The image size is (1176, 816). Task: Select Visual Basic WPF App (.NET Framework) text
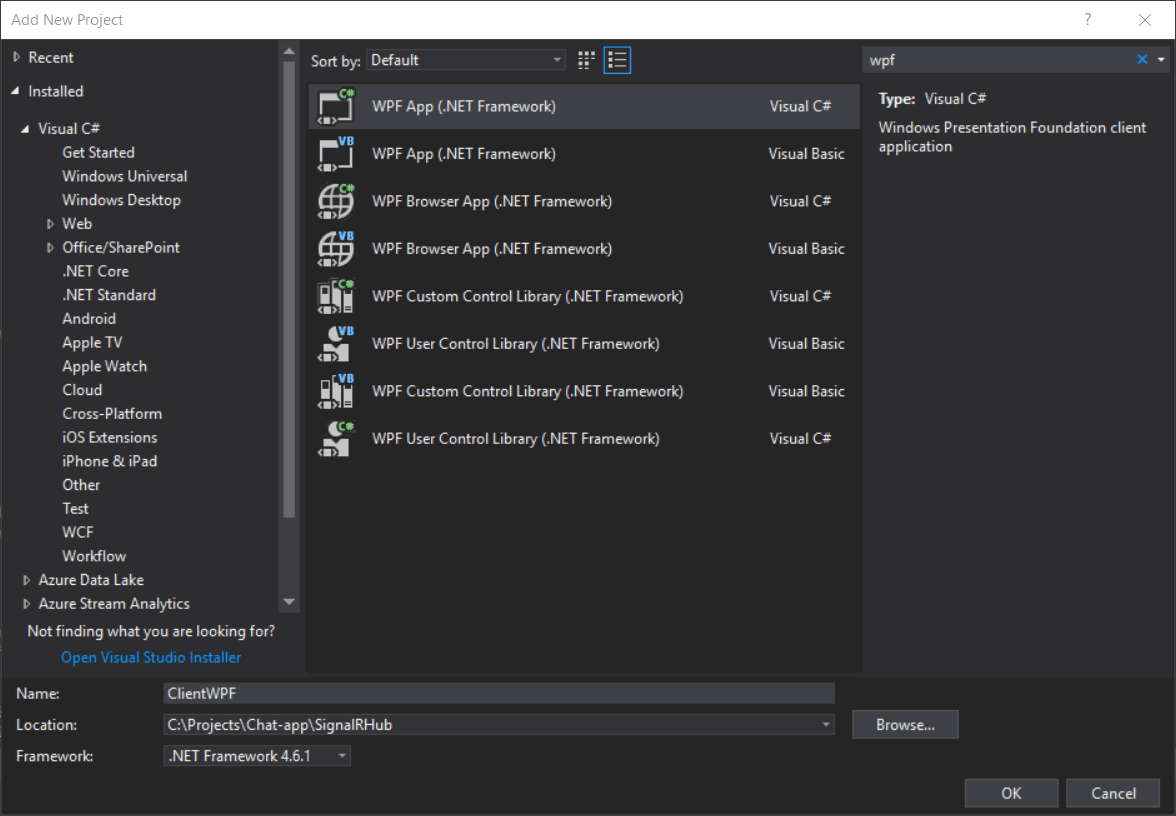click(464, 154)
